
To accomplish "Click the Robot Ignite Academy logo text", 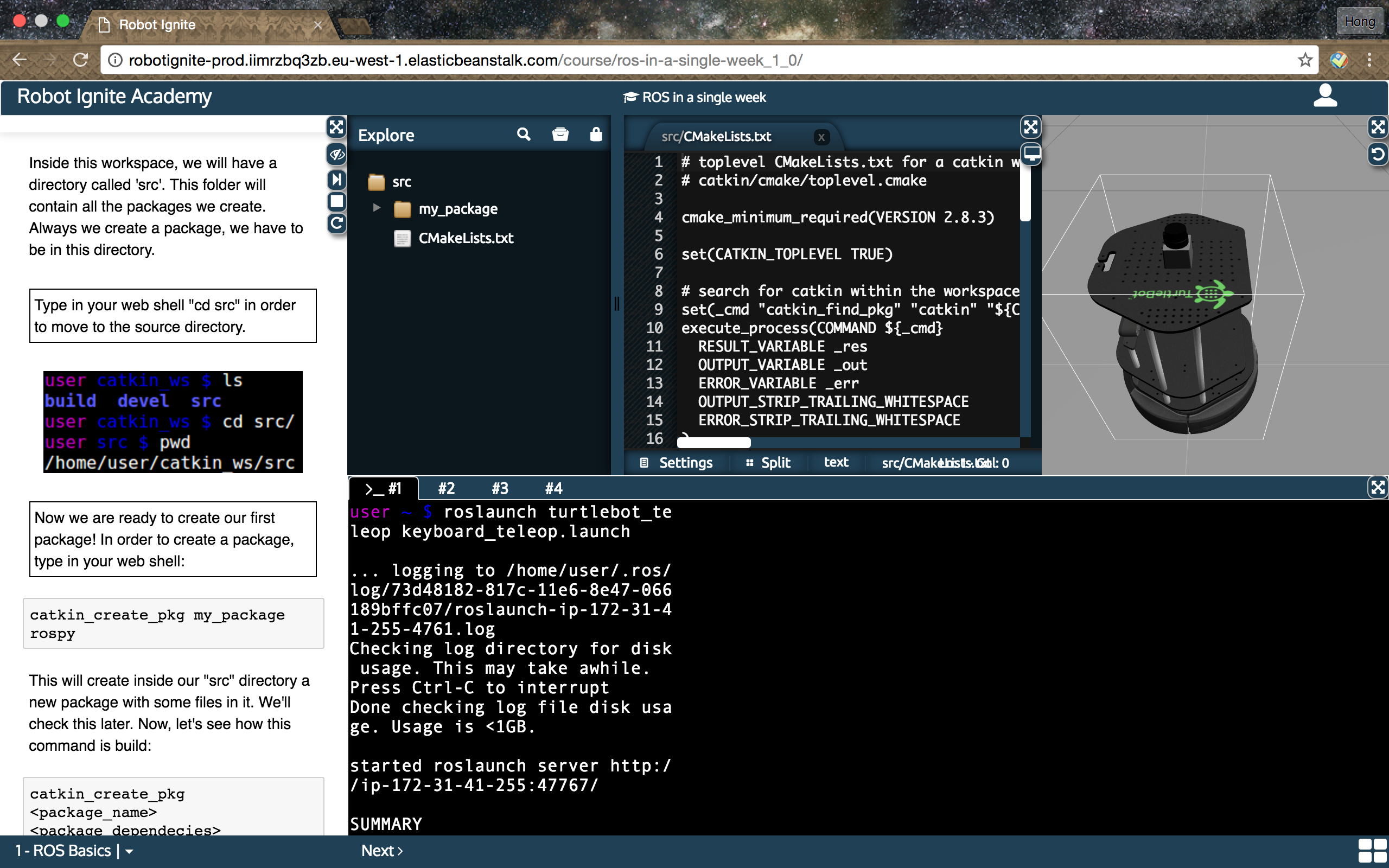I will (114, 97).
